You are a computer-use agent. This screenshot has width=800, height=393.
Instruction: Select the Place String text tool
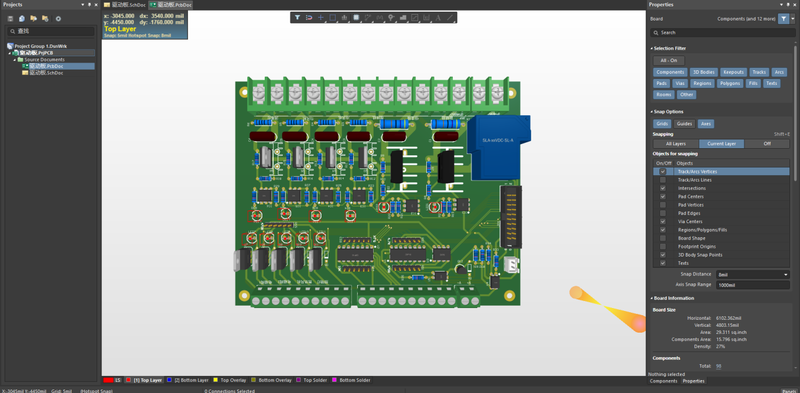(438, 17)
